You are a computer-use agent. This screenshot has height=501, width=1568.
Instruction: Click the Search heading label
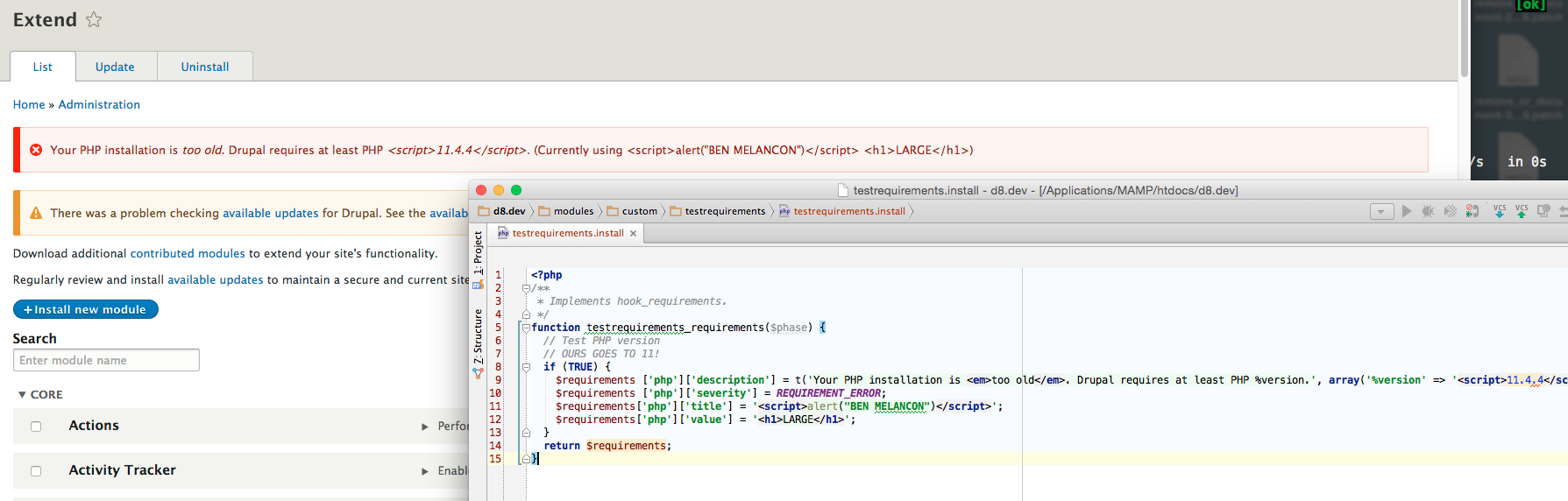click(34, 338)
